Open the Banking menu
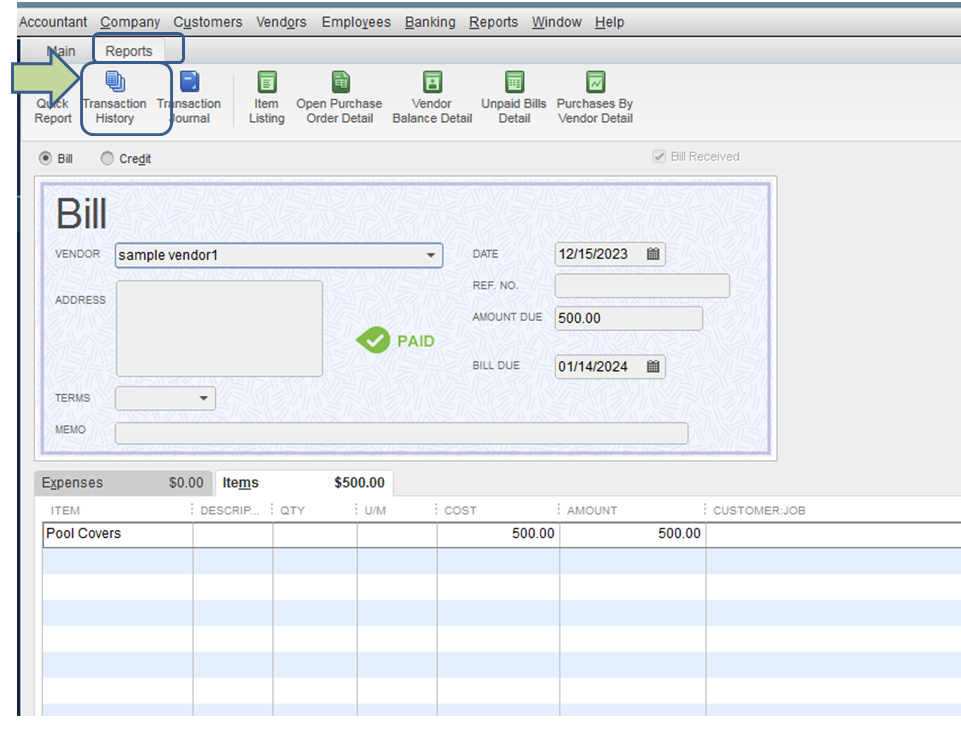 [430, 22]
